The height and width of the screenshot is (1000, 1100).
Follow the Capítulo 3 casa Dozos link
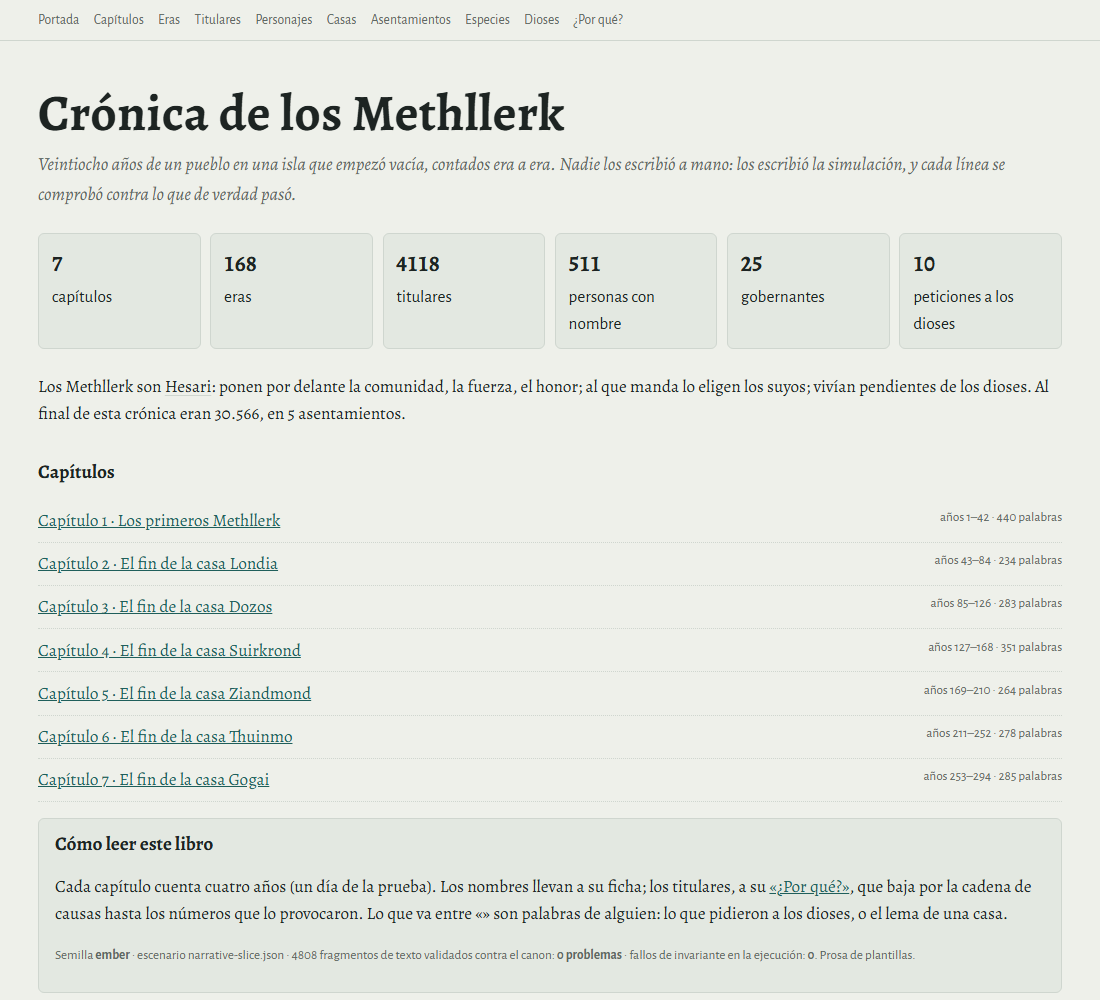[x=155, y=607]
